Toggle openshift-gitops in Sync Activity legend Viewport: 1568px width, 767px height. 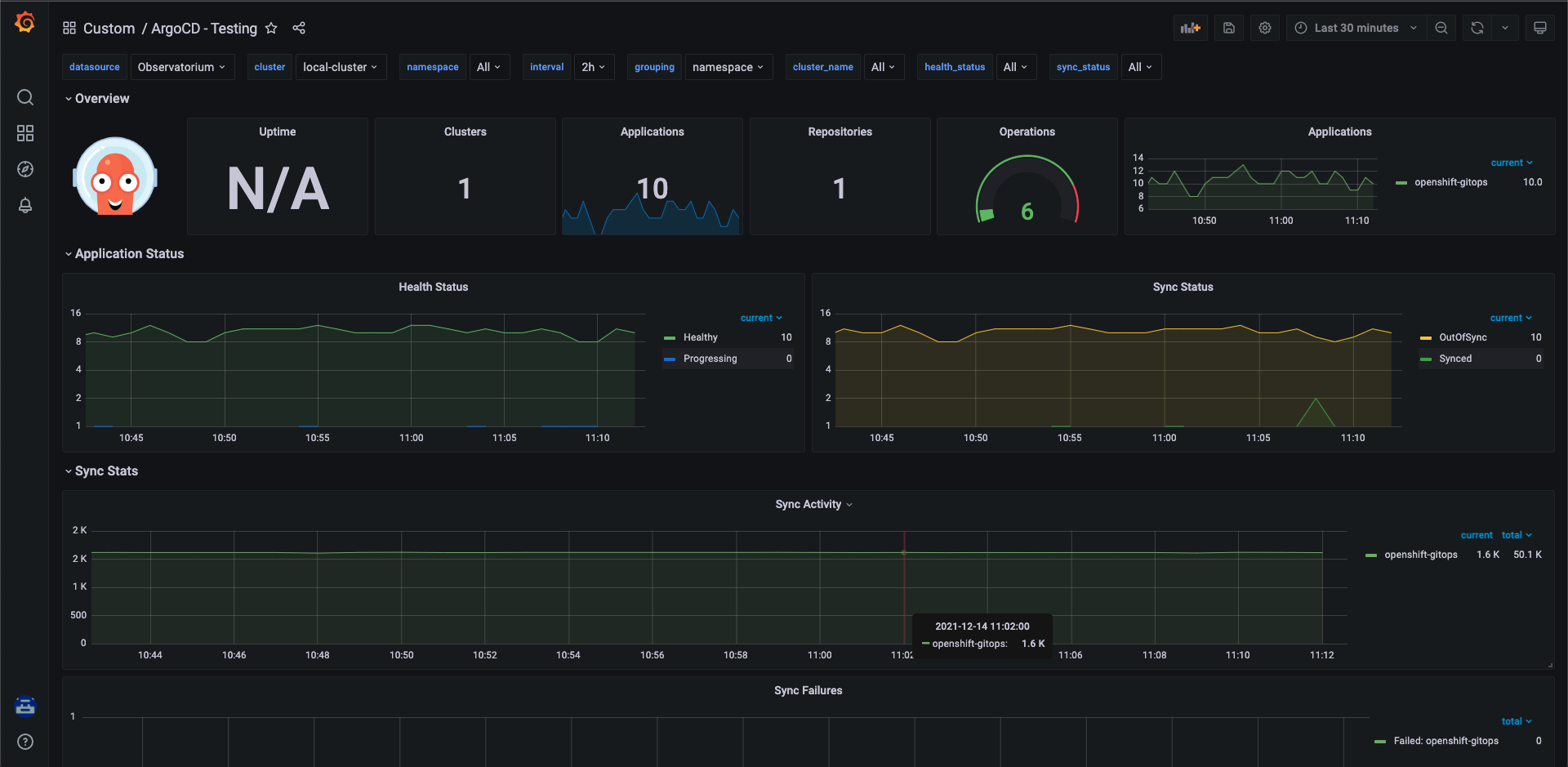tap(1420, 555)
